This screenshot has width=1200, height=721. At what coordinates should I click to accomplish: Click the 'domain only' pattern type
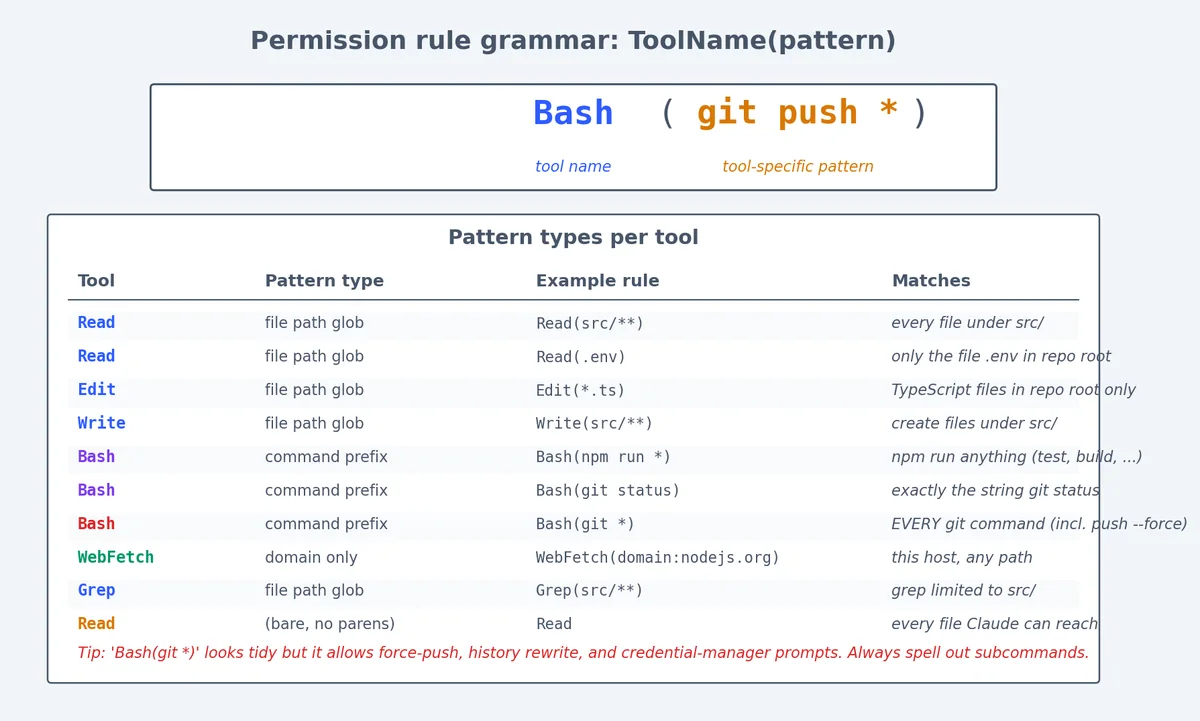pyautogui.click(x=311, y=558)
